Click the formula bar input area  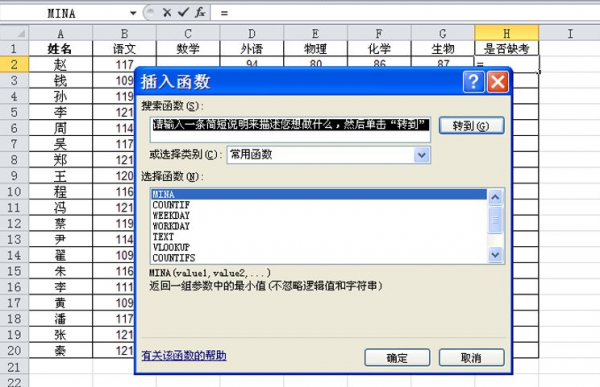point(406,13)
